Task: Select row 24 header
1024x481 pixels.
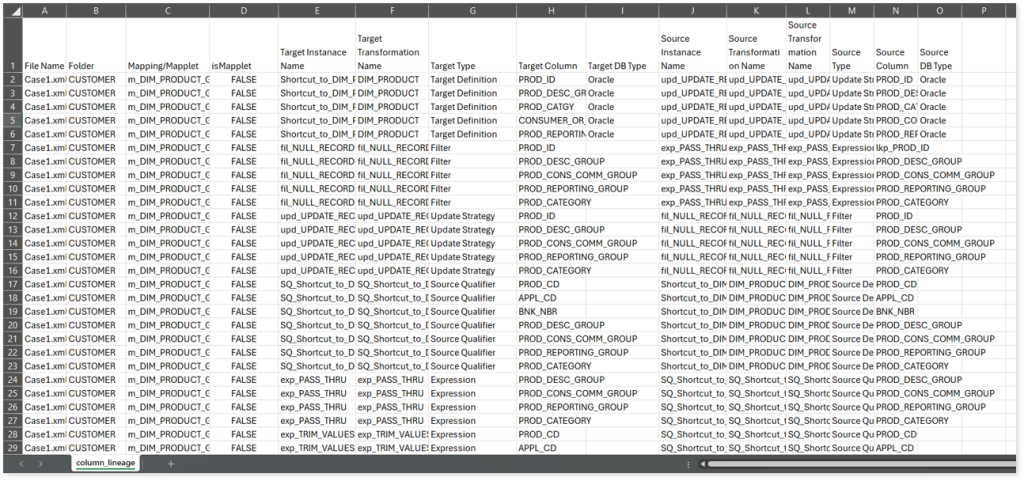Action: point(12,379)
